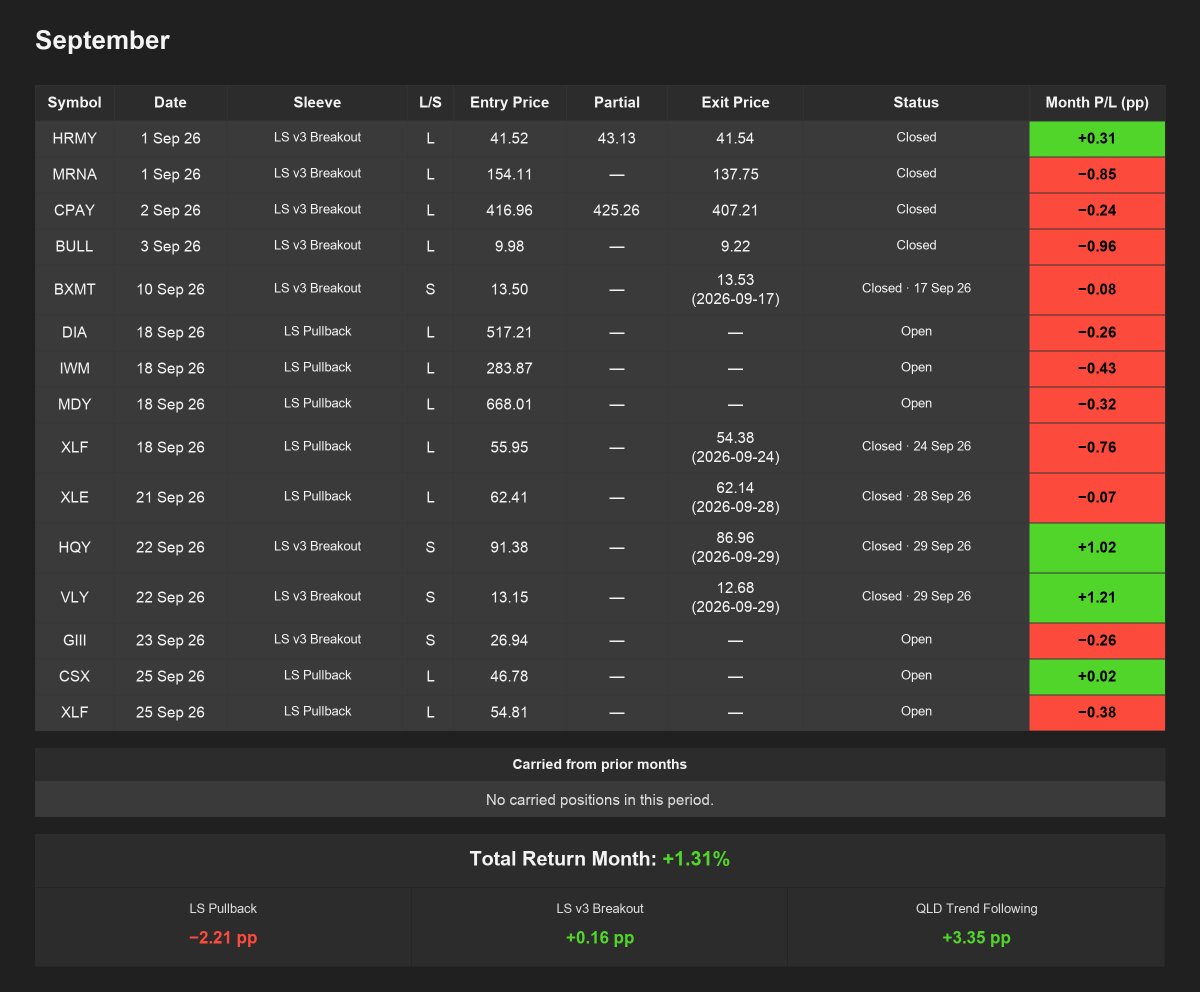Click status Closed · 17 Sep 26
This screenshot has width=1200, height=992.
click(x=916, y=289)
